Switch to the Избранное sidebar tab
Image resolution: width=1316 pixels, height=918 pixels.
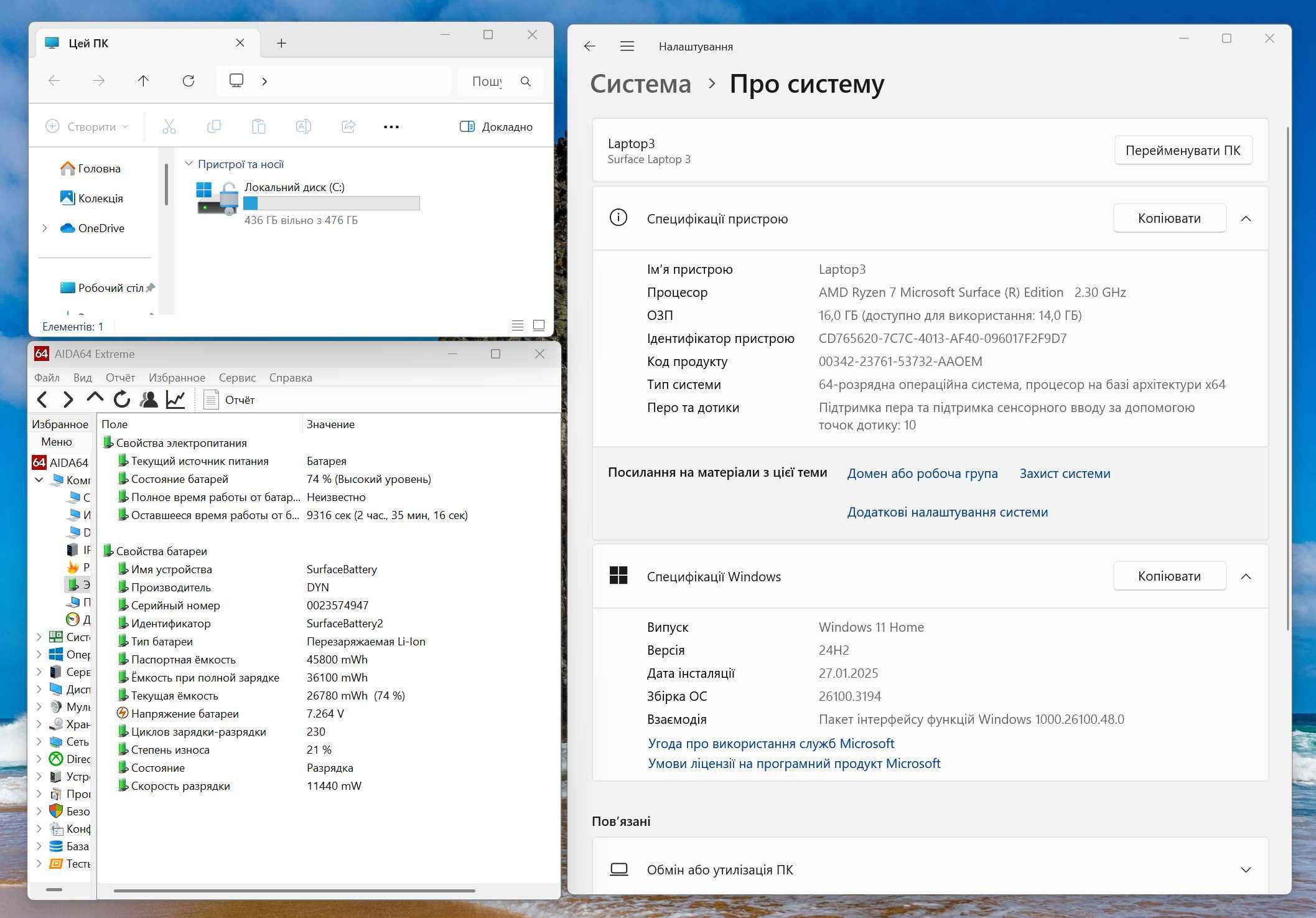pos(60,424)
